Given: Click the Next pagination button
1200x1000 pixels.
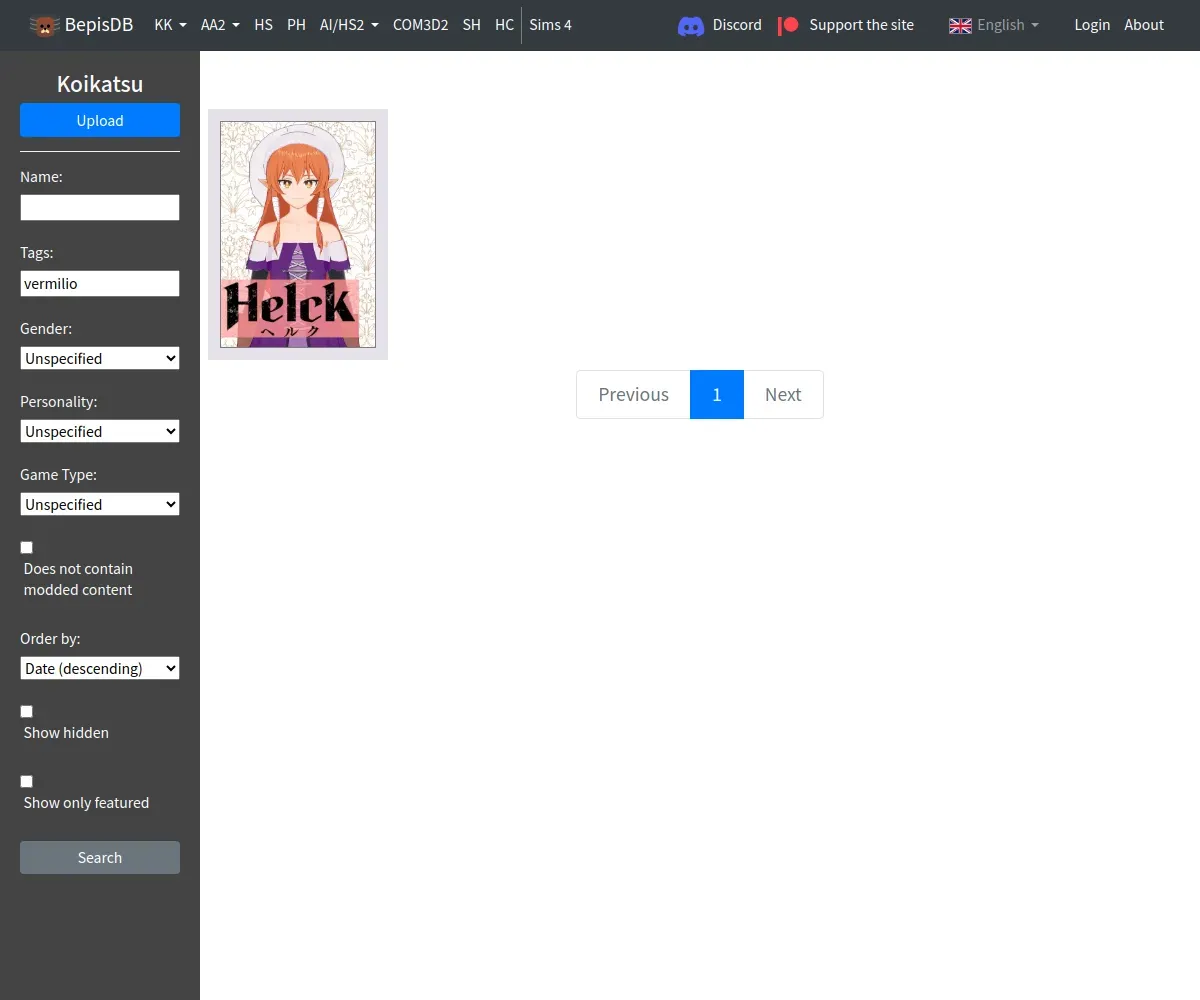Looking at the screenshot, I should [x=783, y=394].
